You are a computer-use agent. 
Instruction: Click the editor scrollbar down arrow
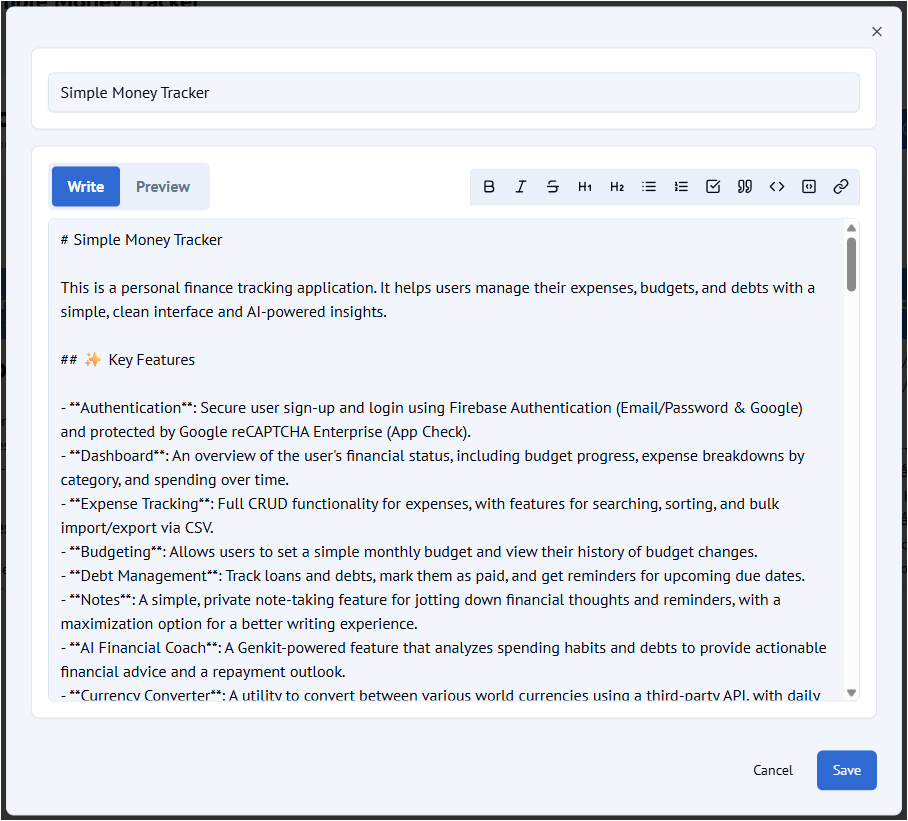click(x=852, y=692)
